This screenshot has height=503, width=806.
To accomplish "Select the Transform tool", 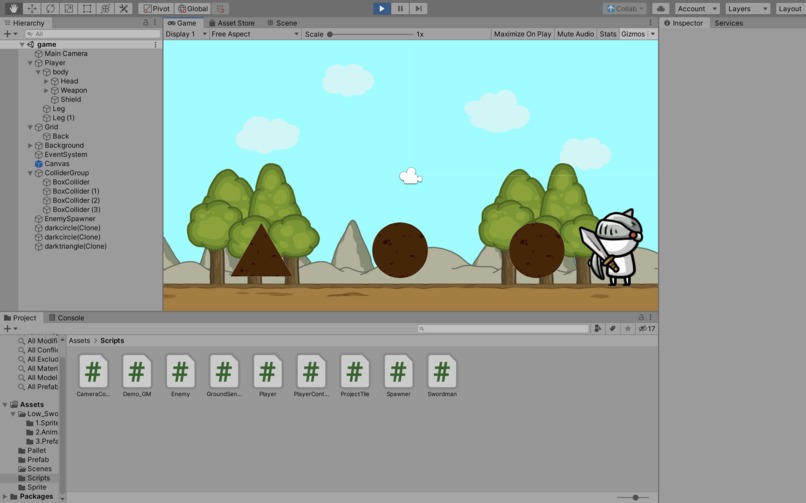I will [x=105, y=8].
